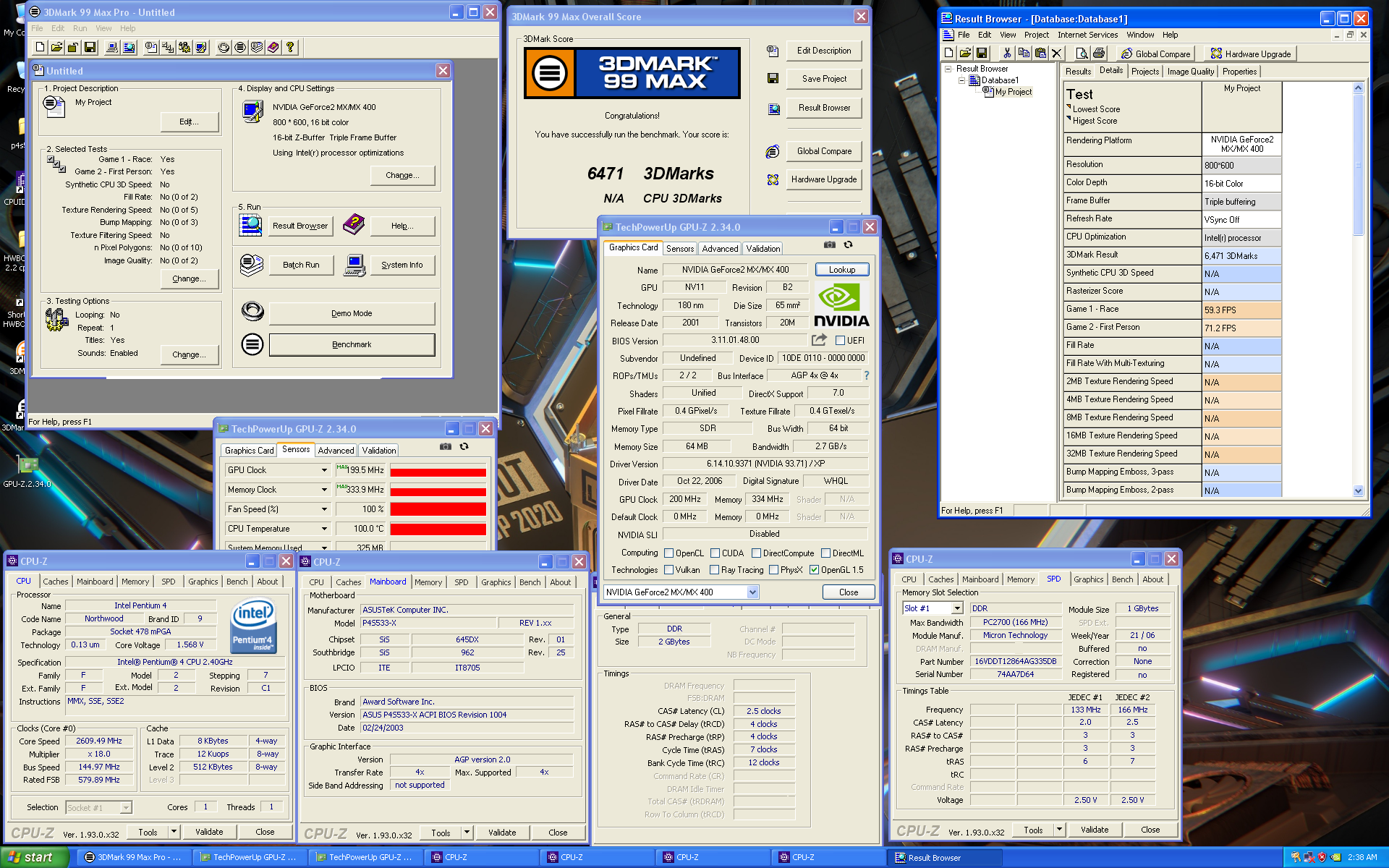
Task: Open the Socket #1 selection dropdown in CPU-Z
Action: pyautogui.click(x=126, y=808)
